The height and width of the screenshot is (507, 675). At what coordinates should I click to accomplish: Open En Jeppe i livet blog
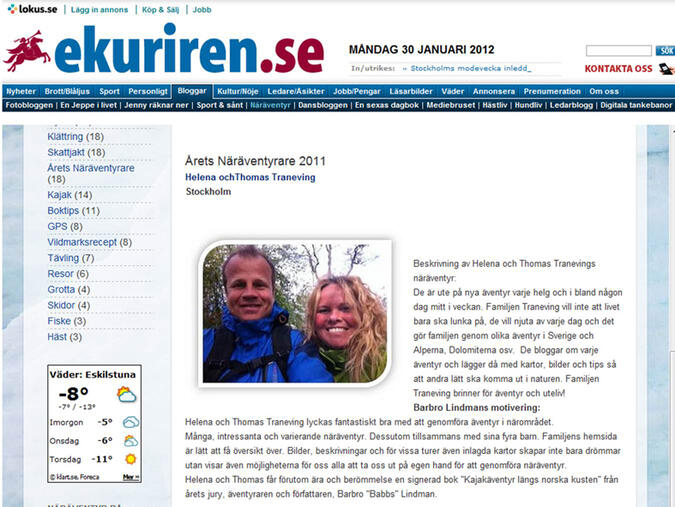(88, 105)
